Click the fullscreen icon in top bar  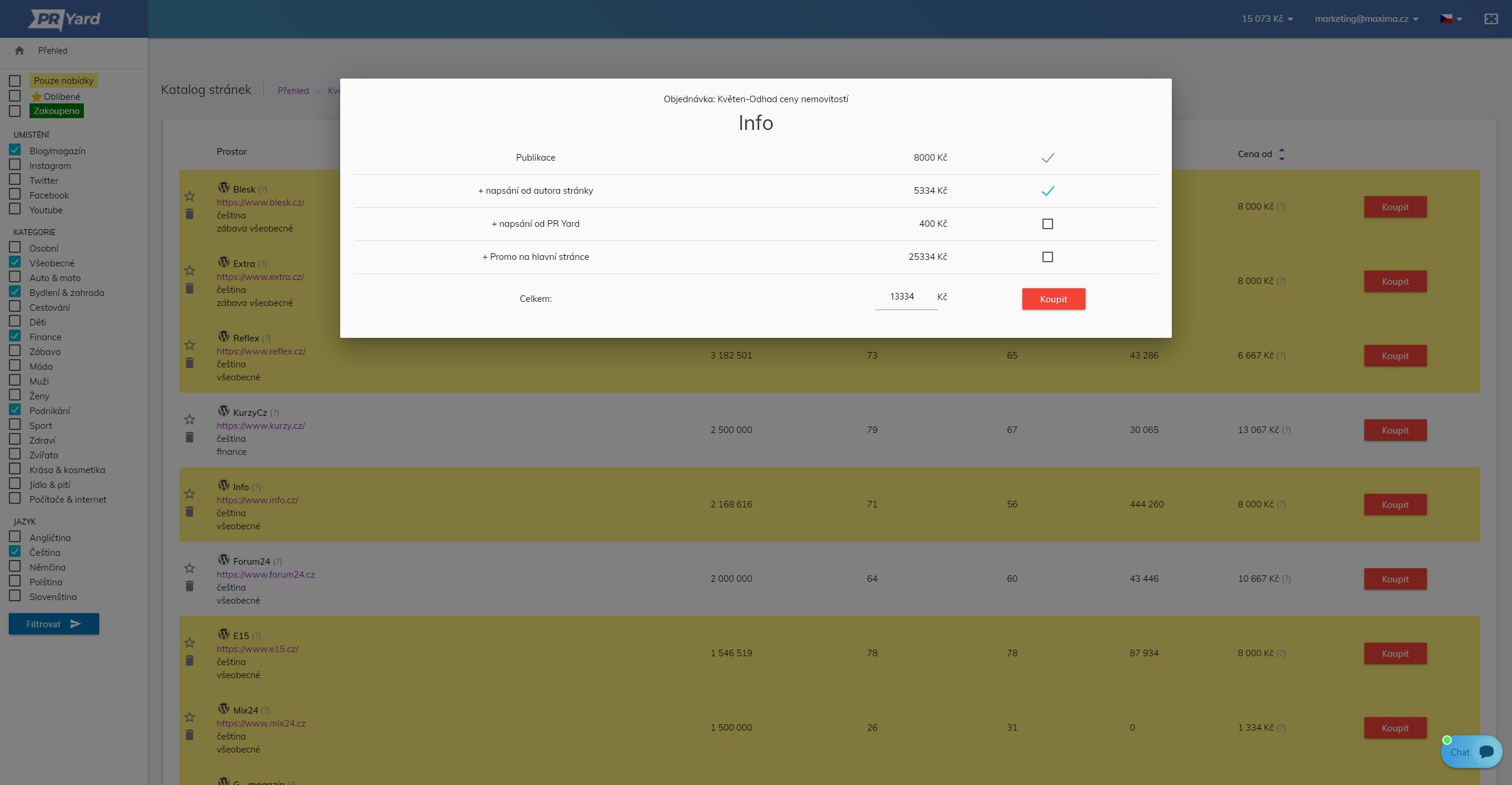pyautogui.click(x=1491, y=19)
